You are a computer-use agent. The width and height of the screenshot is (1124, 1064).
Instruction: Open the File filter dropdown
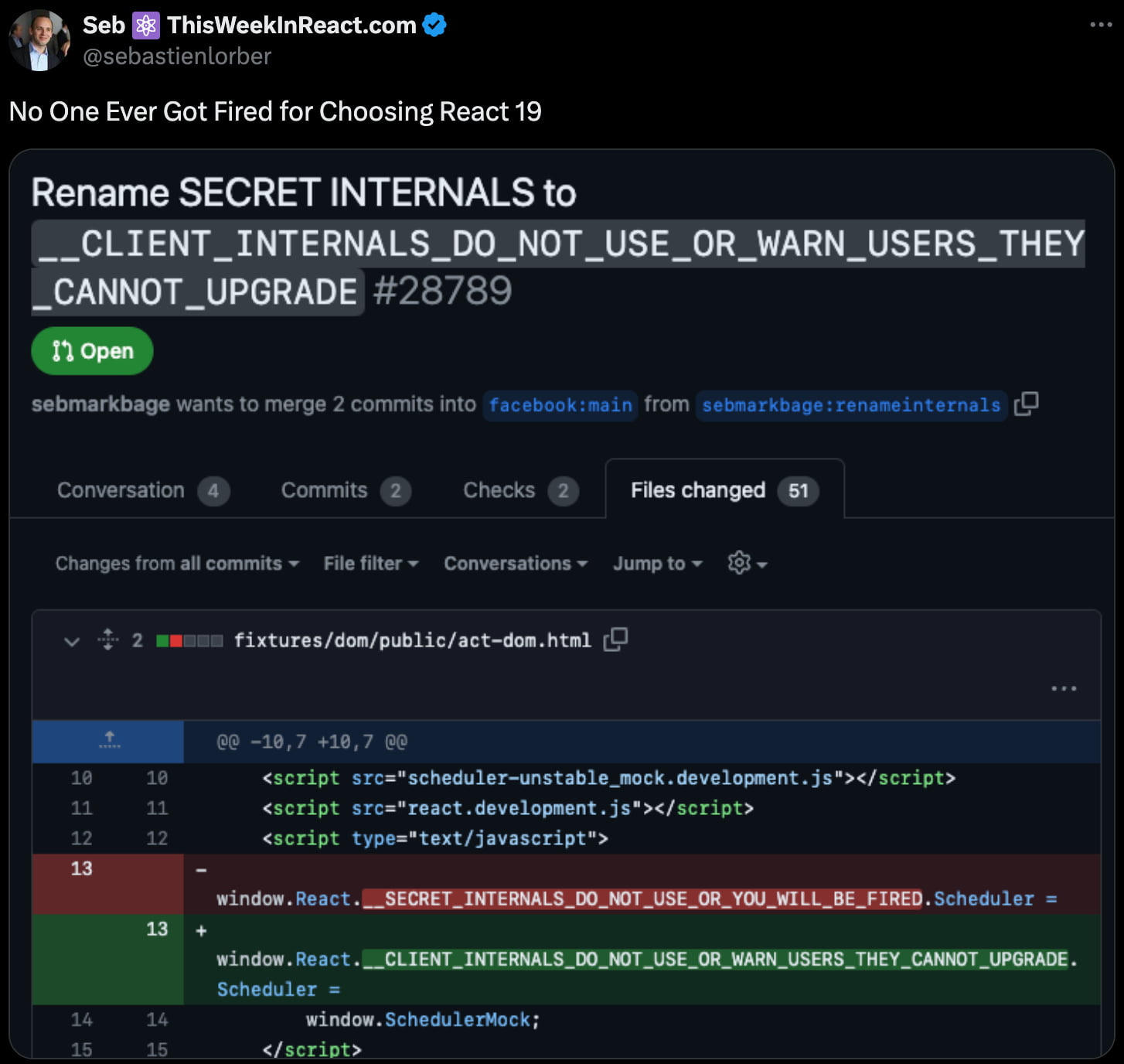(x=371, y=564)
